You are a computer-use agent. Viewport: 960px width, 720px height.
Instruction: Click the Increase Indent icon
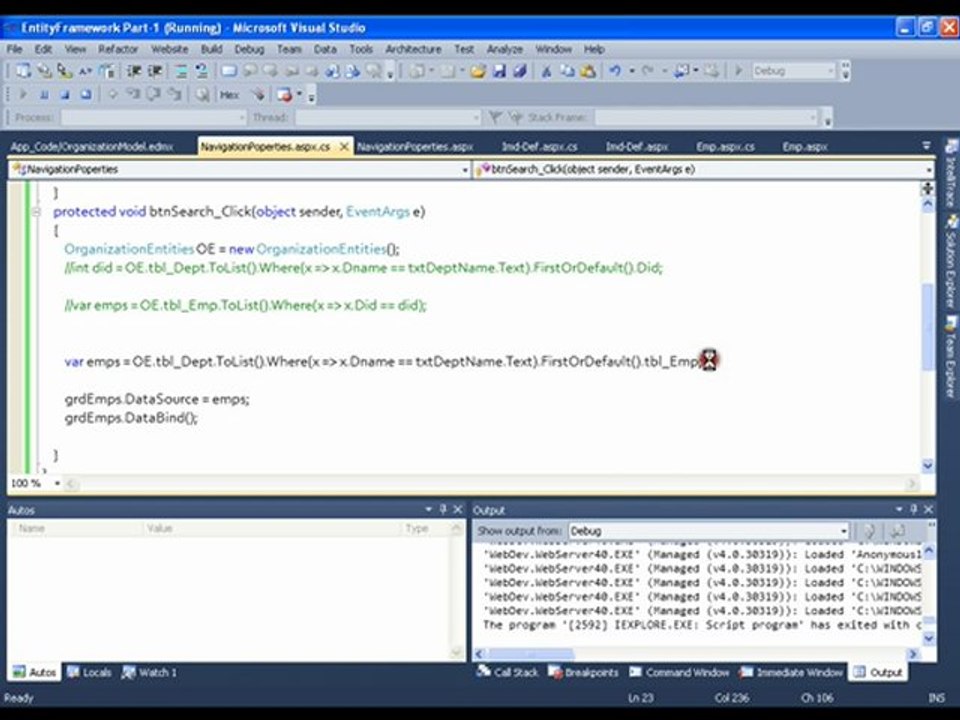[155, 71]
